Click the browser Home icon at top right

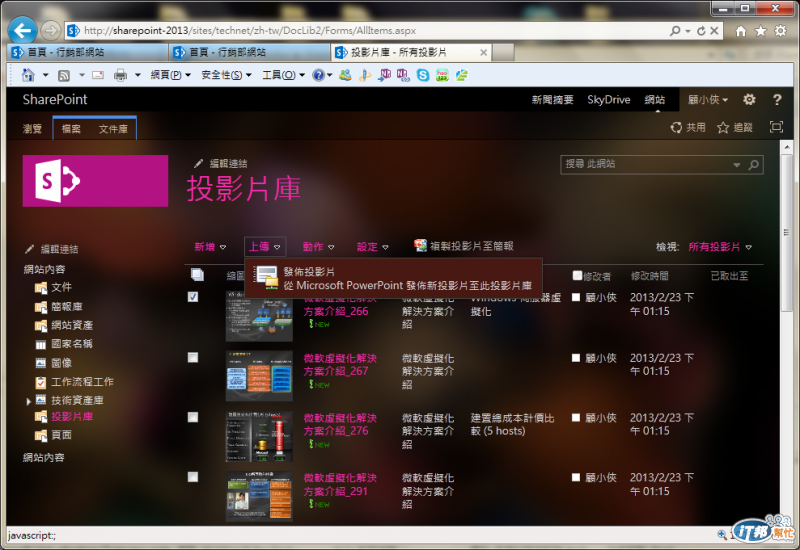[741, 31]
